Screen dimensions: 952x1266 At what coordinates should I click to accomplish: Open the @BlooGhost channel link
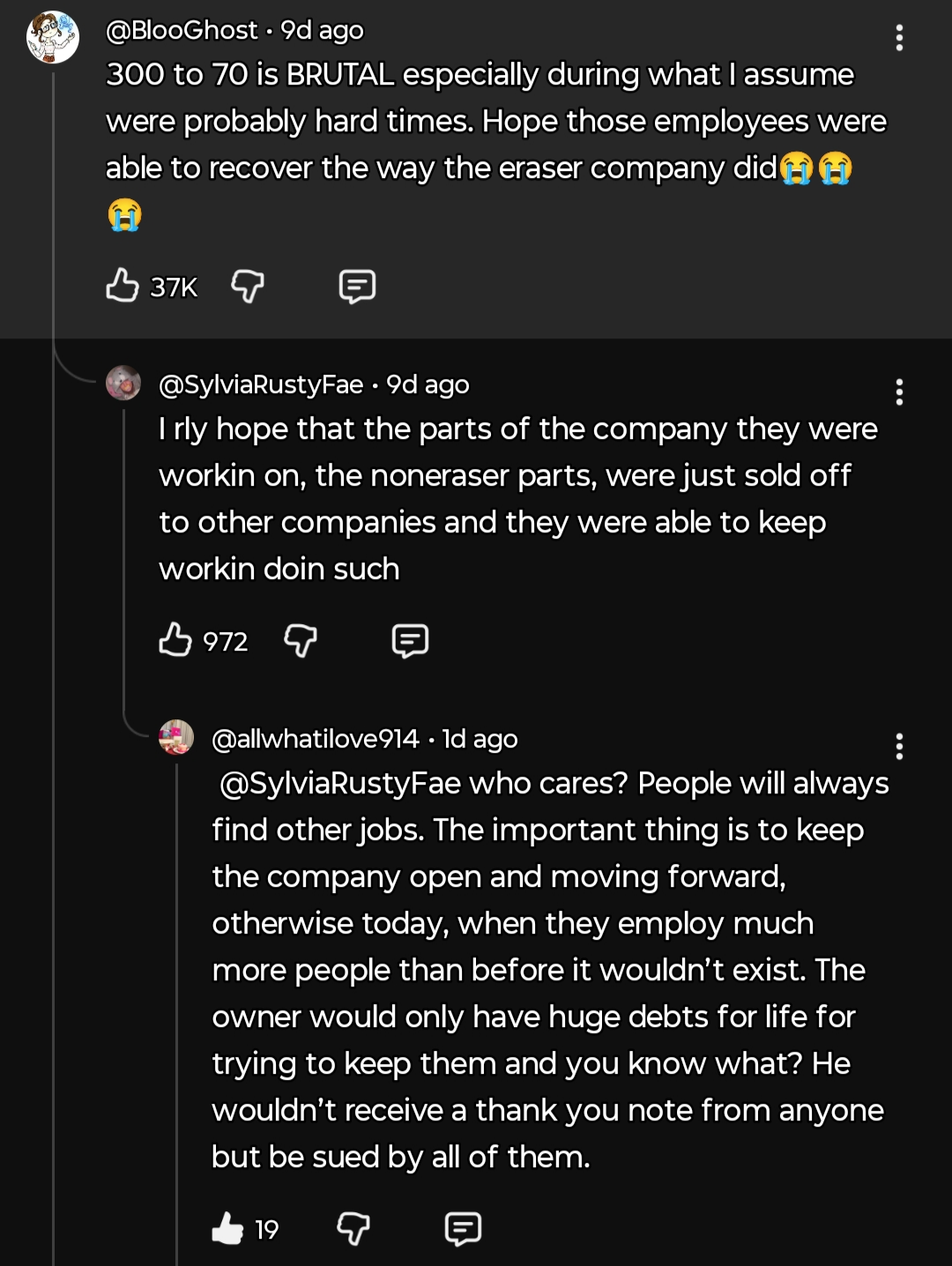tap(182, 31)
